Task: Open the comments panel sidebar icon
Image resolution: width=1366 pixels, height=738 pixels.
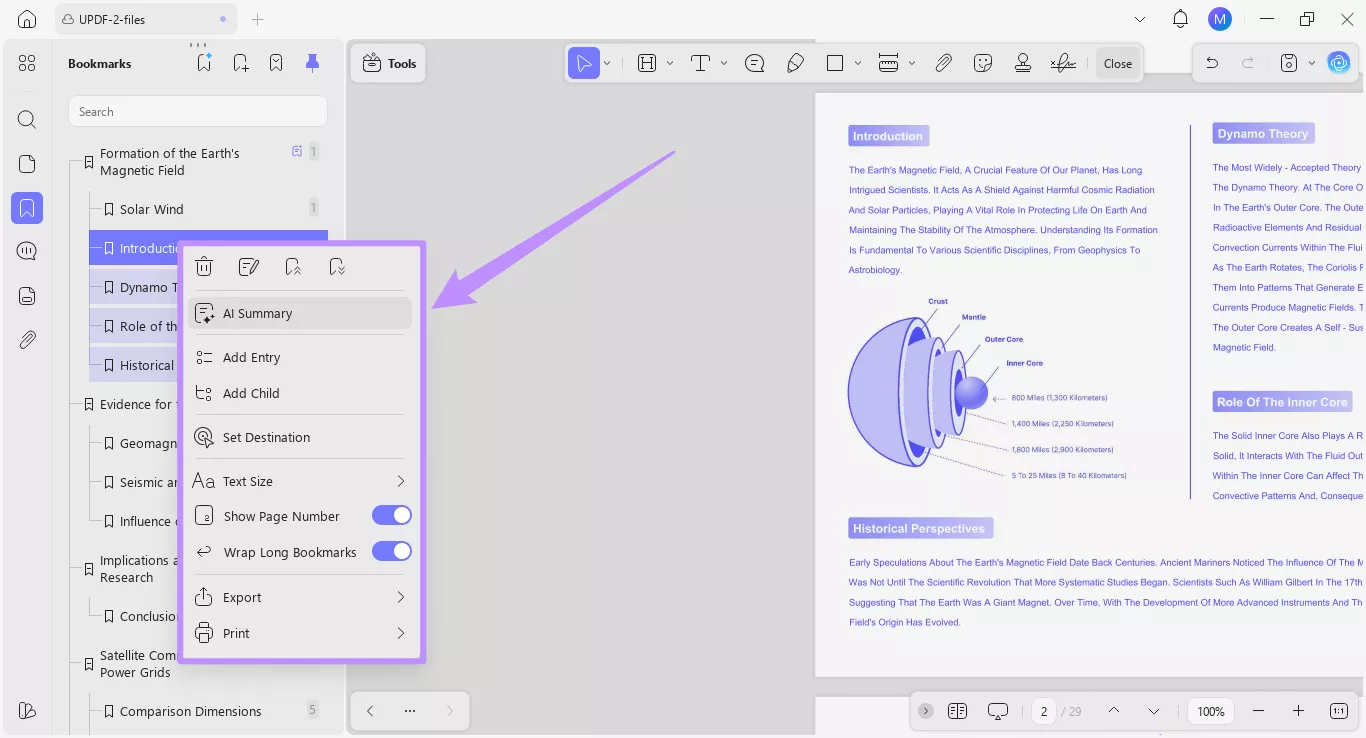Action: 27,251
